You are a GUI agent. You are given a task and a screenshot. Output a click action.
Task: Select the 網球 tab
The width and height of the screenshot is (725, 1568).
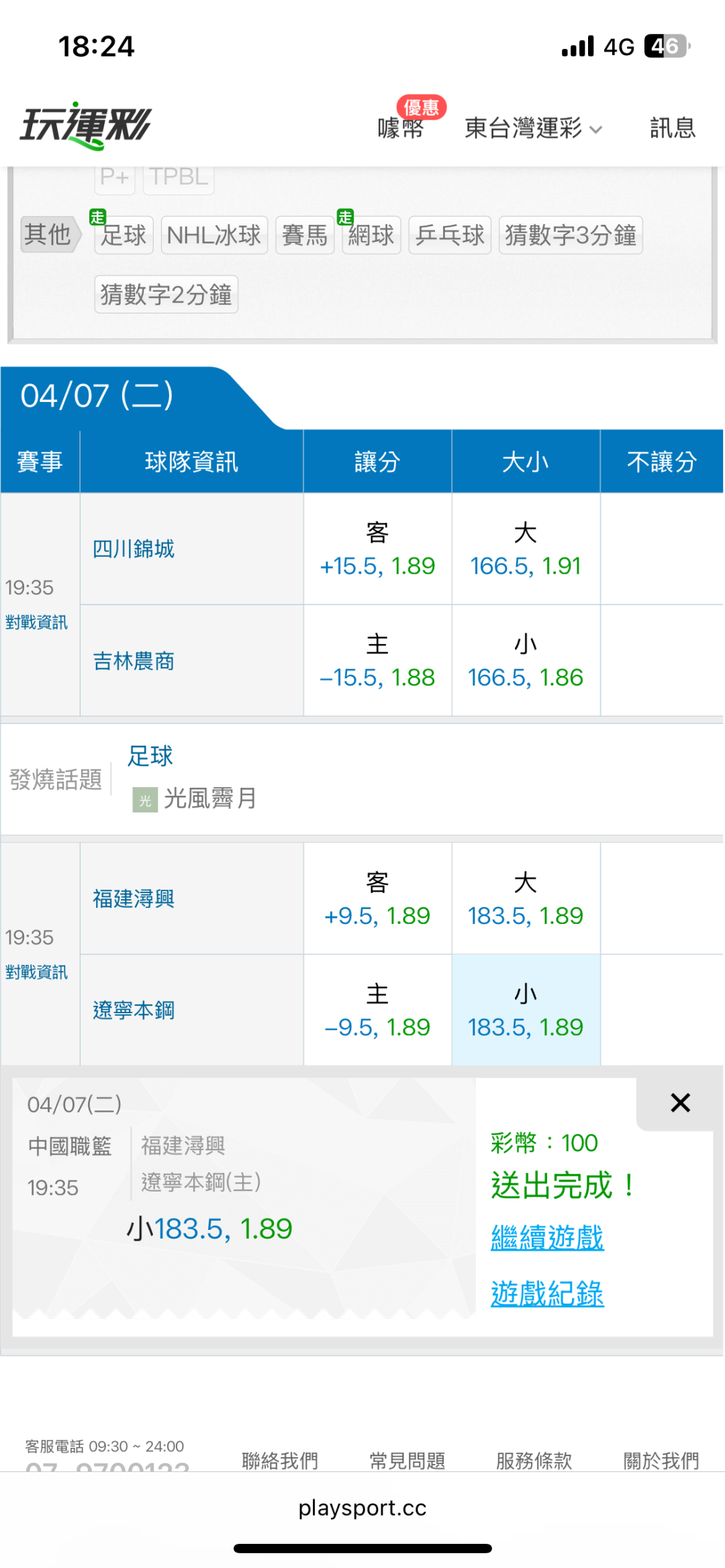[x=371, y=235]
